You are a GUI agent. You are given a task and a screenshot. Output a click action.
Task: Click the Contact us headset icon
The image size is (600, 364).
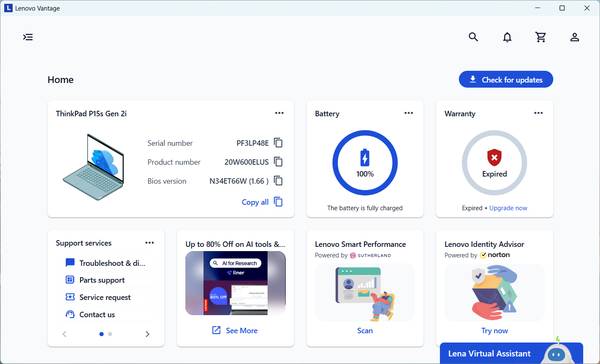coord(70,314)
